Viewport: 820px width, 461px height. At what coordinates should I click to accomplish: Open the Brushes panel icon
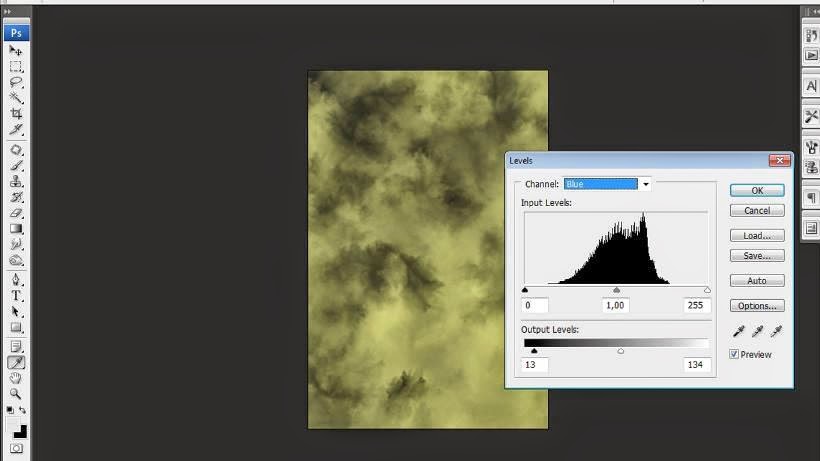click(x=811, y=147)
